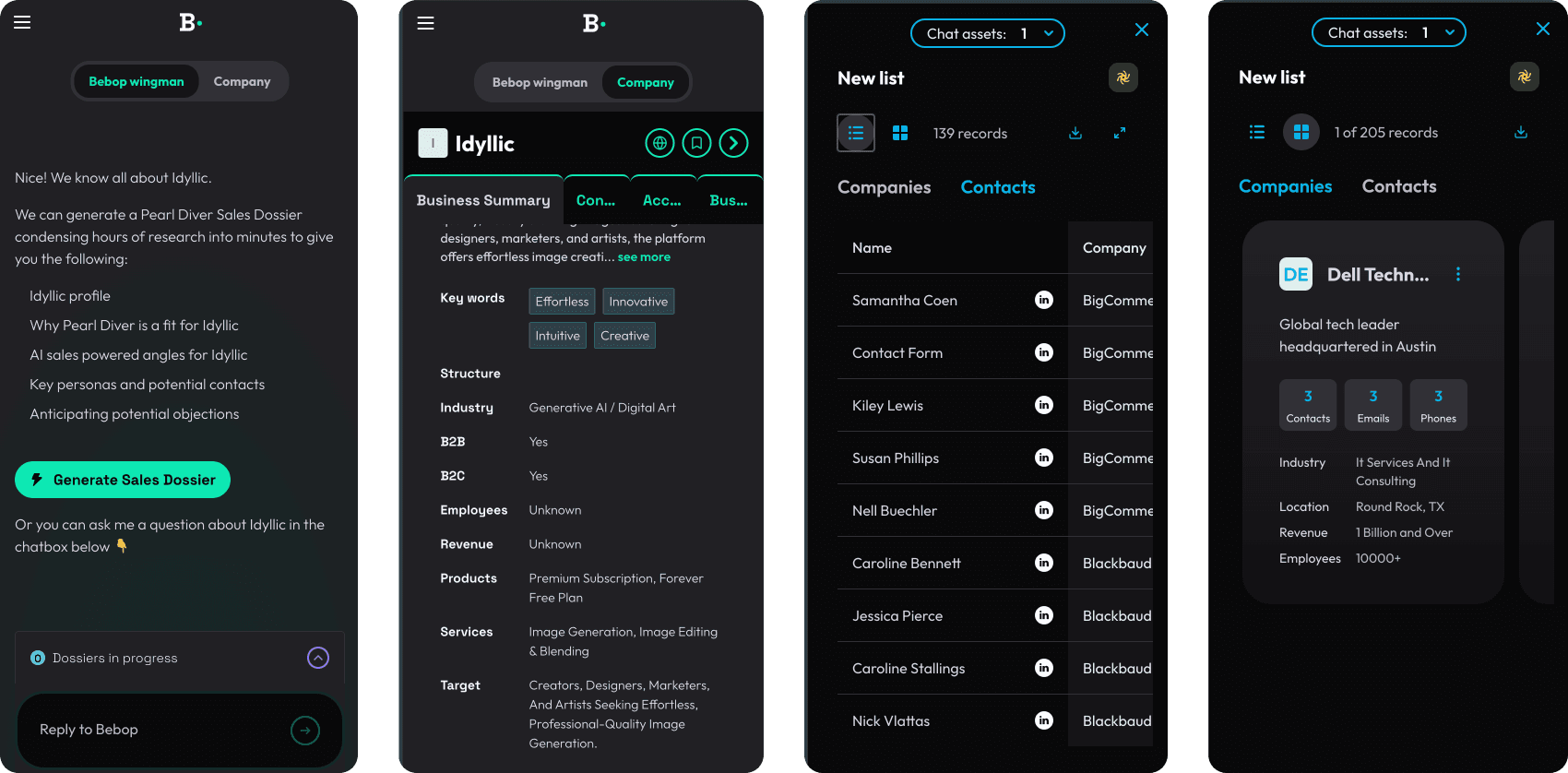Switch to Companies tab in 139 records panel

tap(885, 187)
